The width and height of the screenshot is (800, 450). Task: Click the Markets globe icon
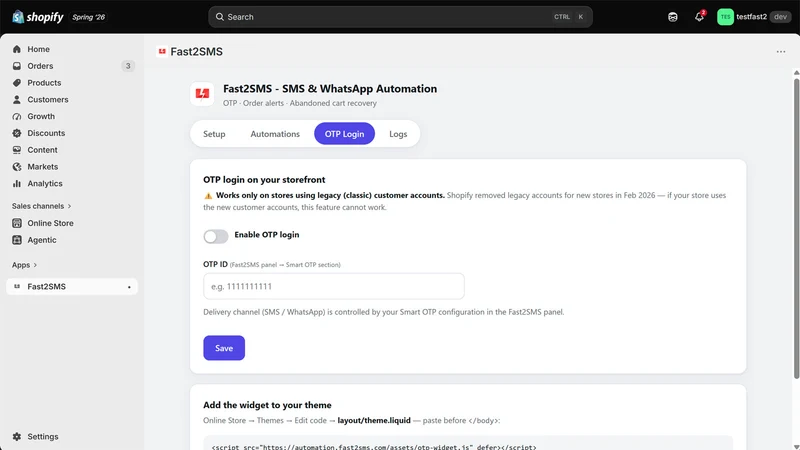pos(17,167)
